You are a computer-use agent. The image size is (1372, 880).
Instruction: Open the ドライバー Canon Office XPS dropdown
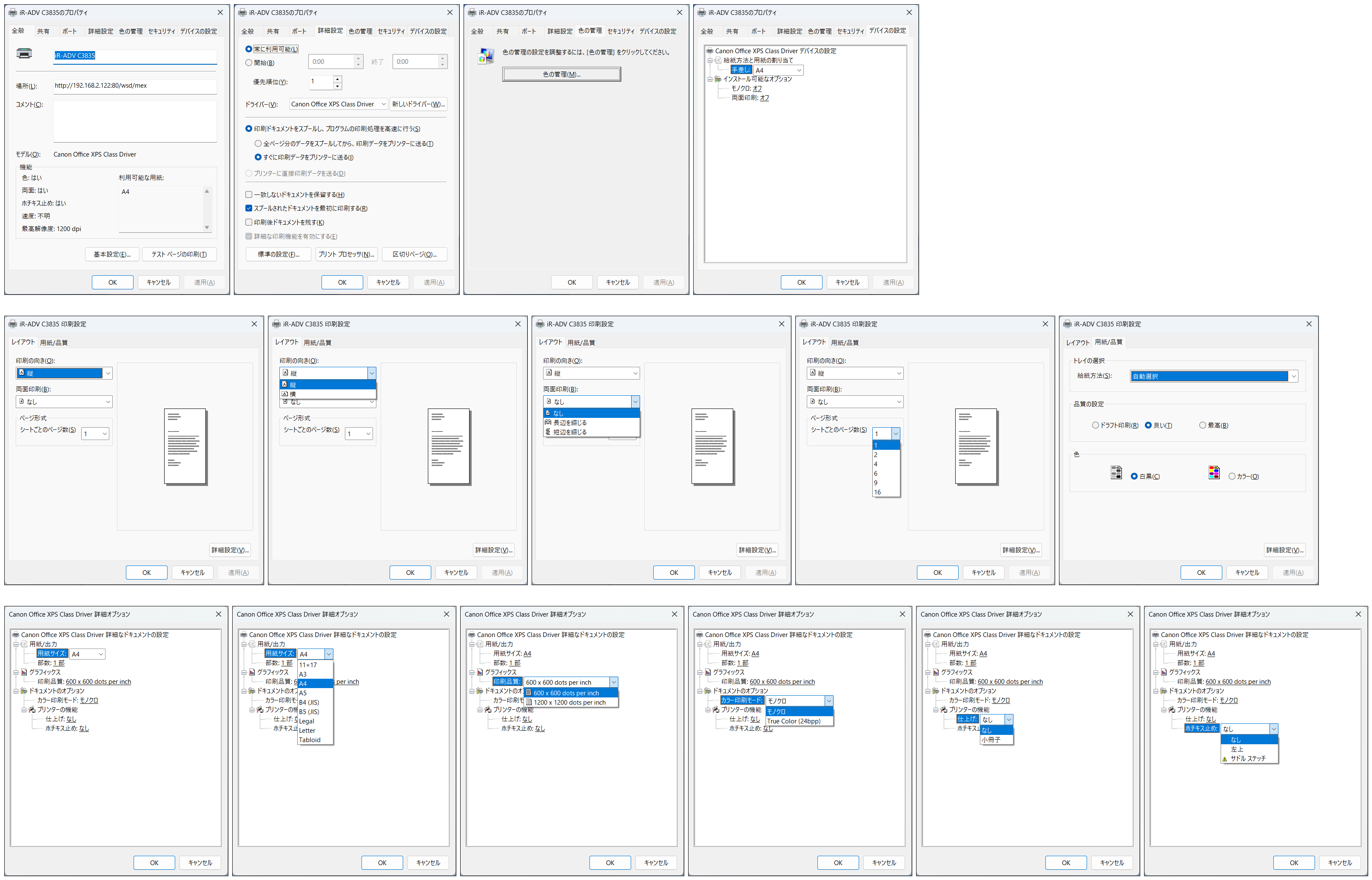[x=338, y=105]
